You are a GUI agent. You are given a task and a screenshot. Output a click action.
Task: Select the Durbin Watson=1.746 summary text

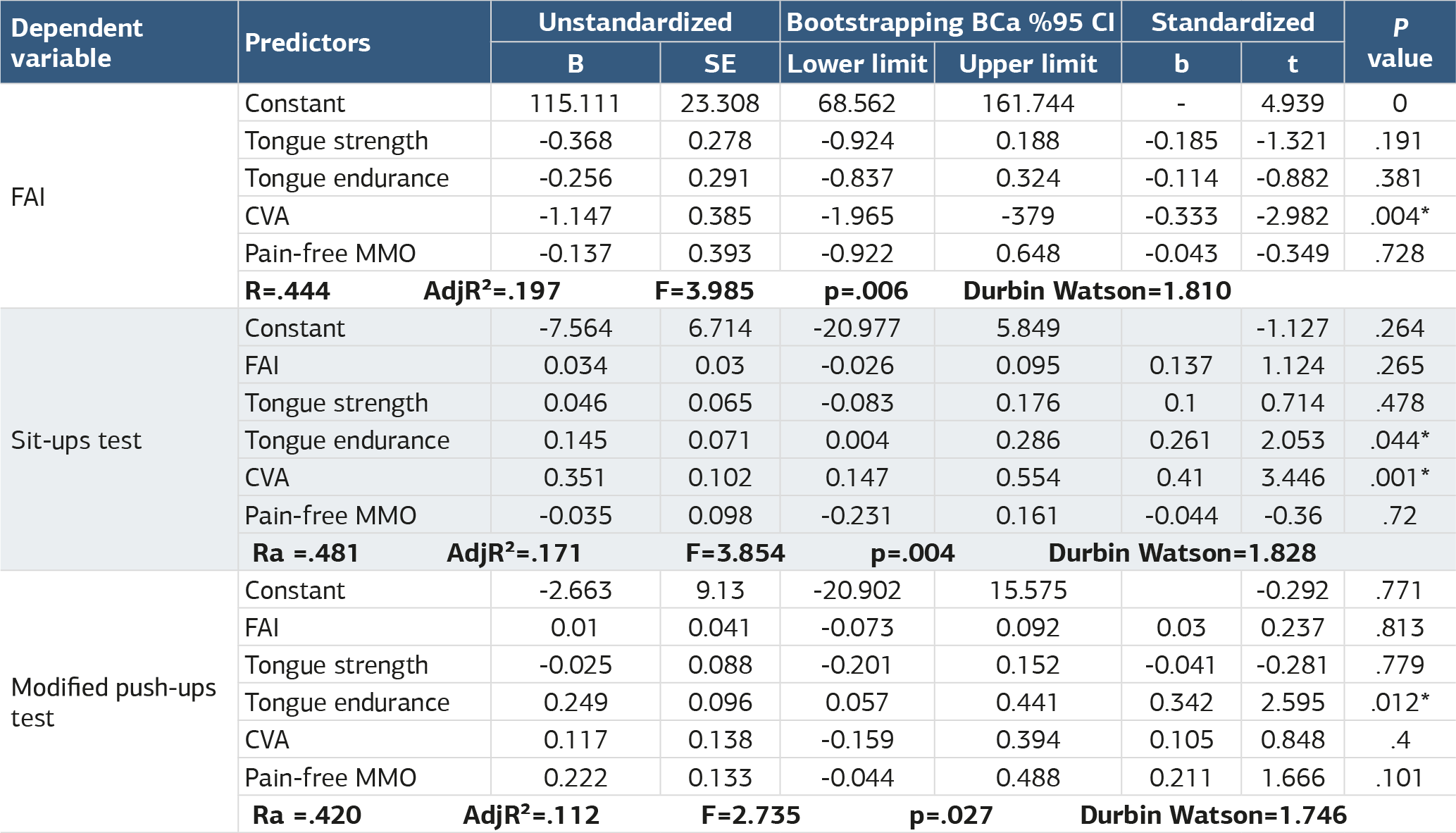coord(1213,815)
